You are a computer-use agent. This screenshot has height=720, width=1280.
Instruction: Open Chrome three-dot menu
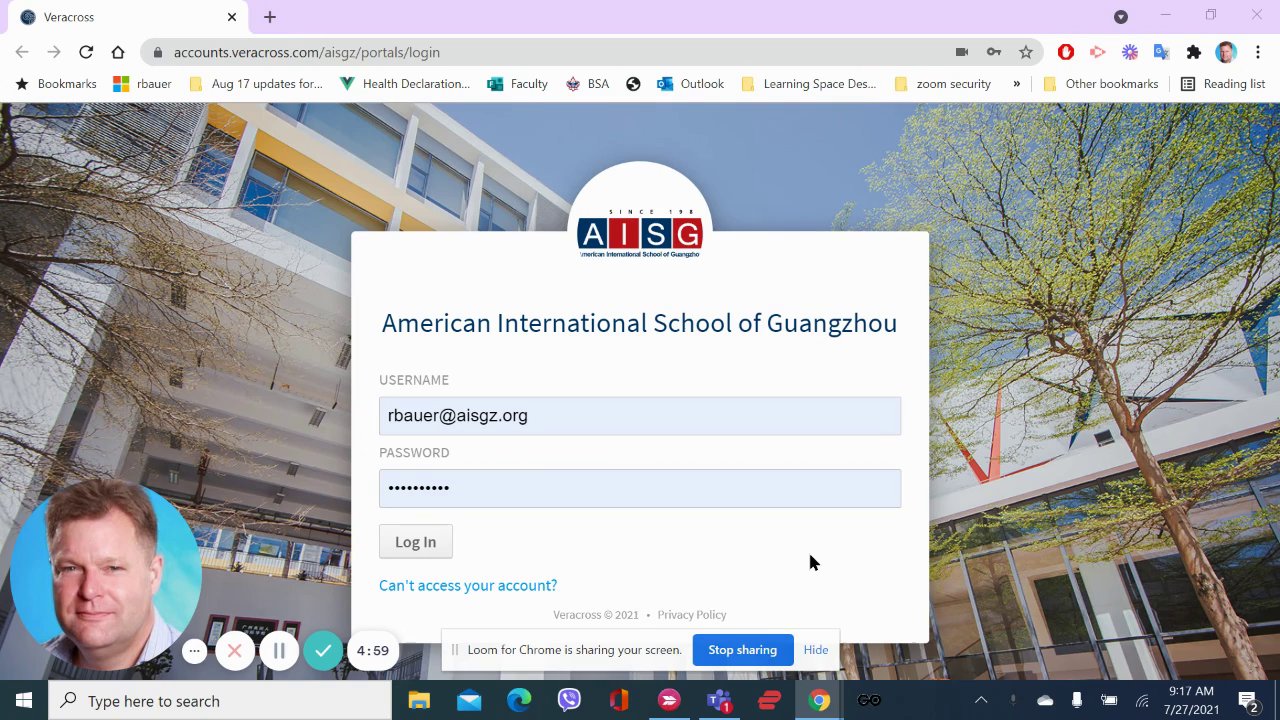pyautogui.click(x=1258, y=52)
